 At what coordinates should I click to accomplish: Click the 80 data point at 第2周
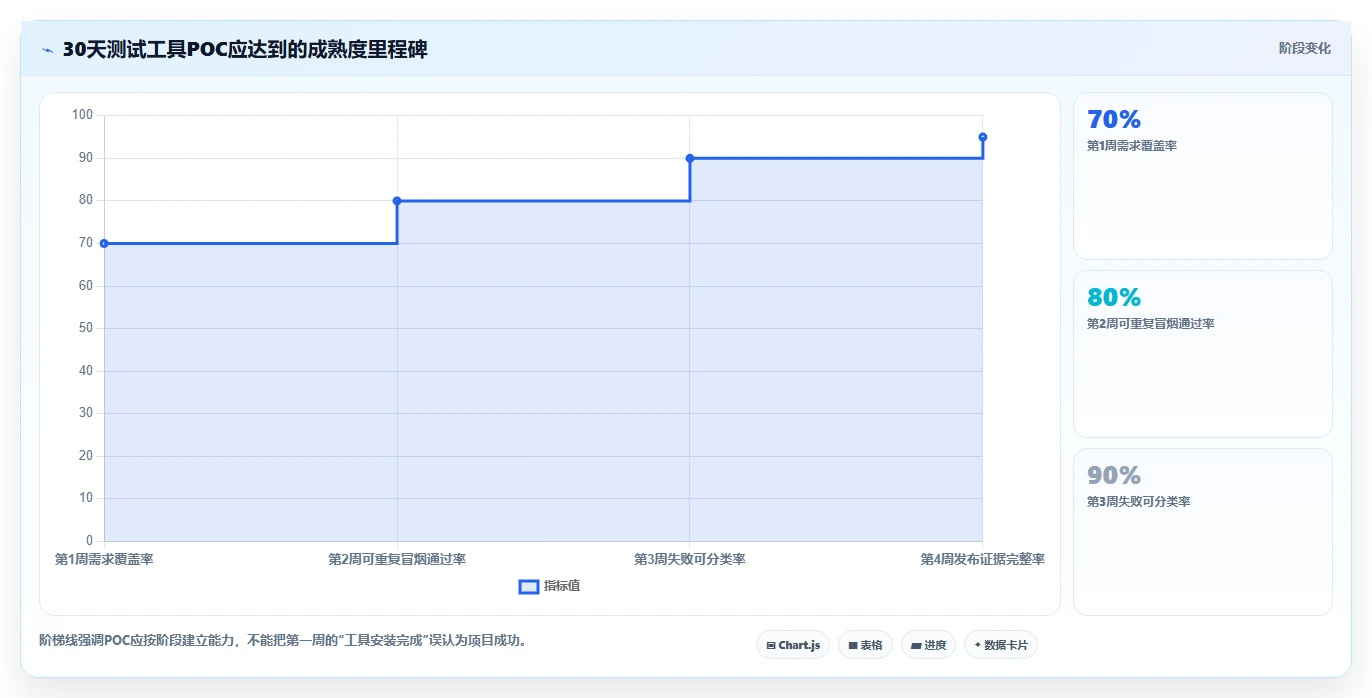tap(397, 201)
